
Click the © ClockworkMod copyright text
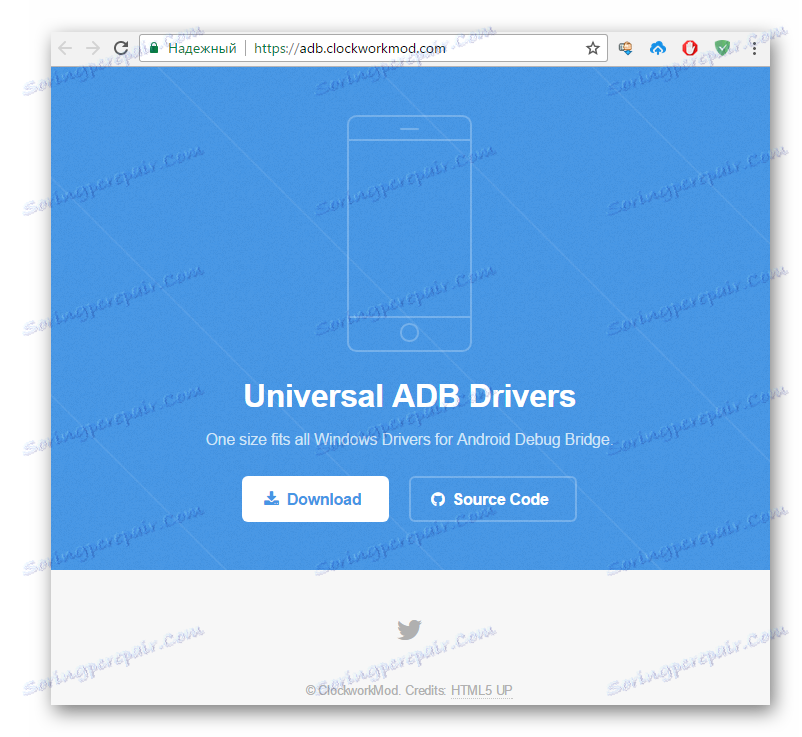352,690
